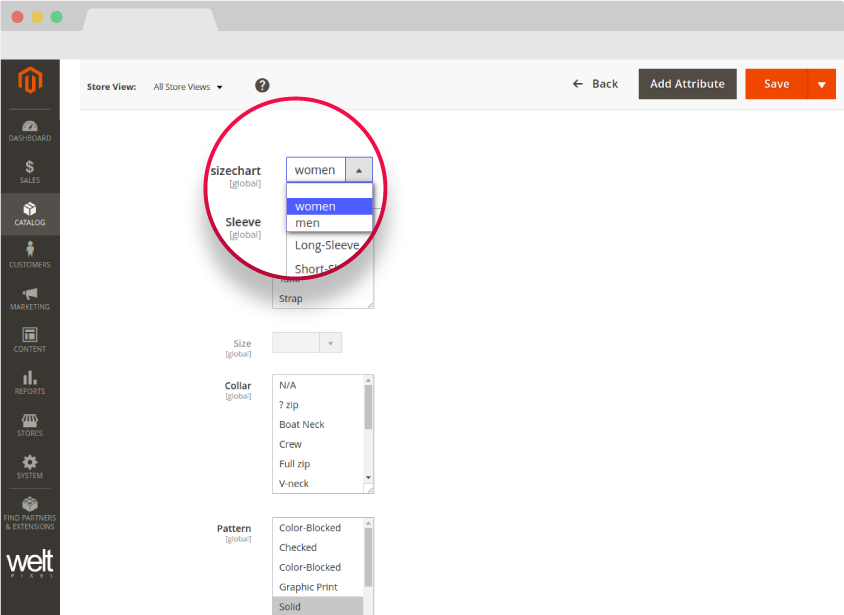This screenshot has width=844, height=615.
Task: Open the Customers sidebar icon
Action: [x=29, y=255]
